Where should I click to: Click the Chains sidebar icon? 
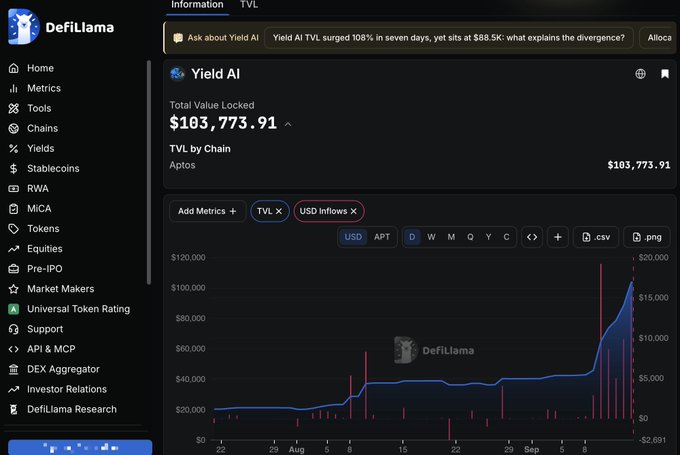tap(13, 128)
